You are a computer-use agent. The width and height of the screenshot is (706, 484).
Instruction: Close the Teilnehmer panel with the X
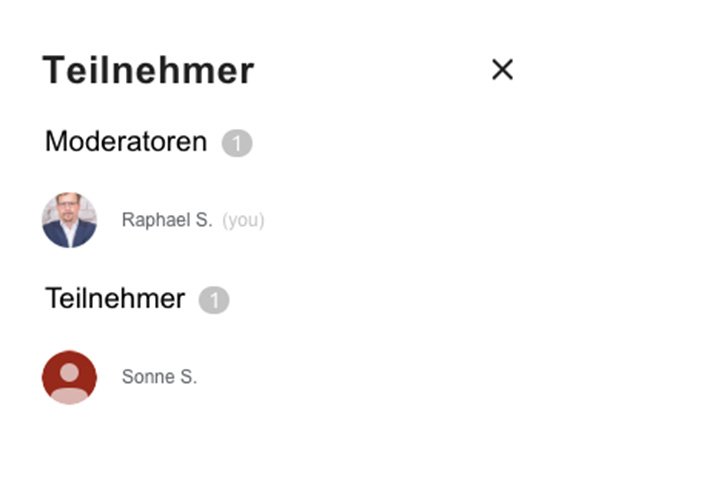click(502, 69)
